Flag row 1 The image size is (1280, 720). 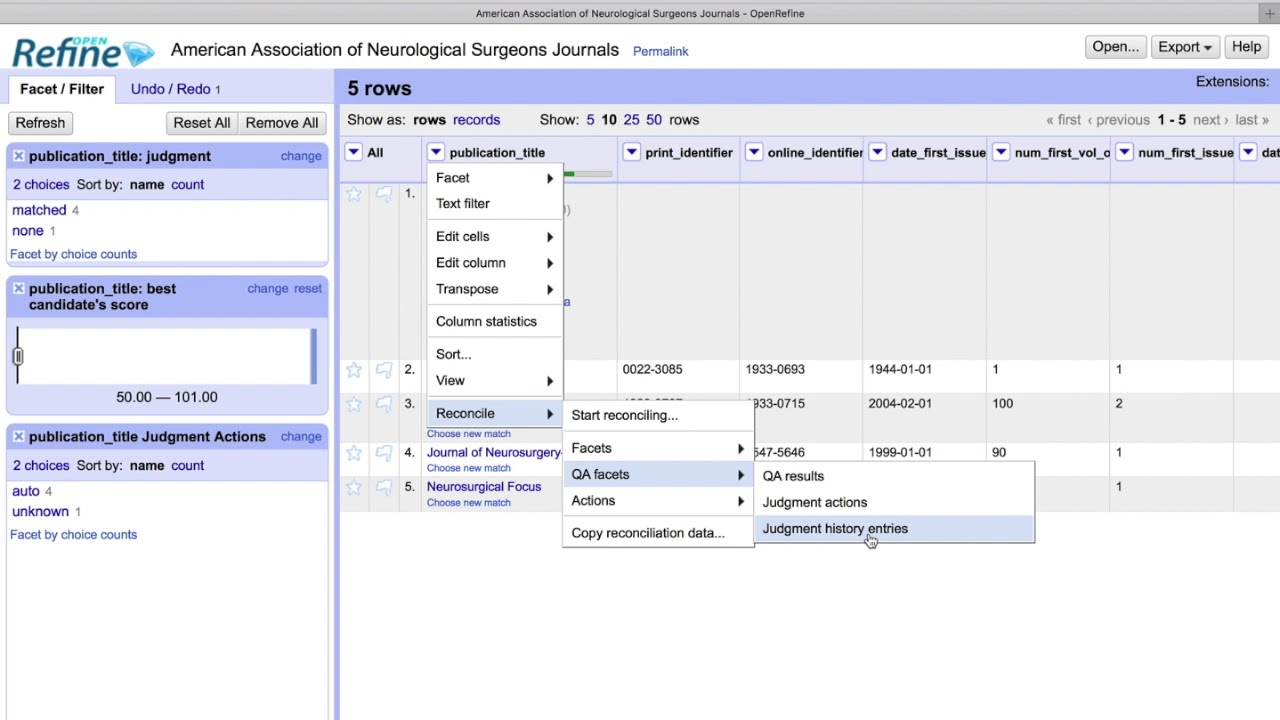pyautogui.click(x=383, y=194)
